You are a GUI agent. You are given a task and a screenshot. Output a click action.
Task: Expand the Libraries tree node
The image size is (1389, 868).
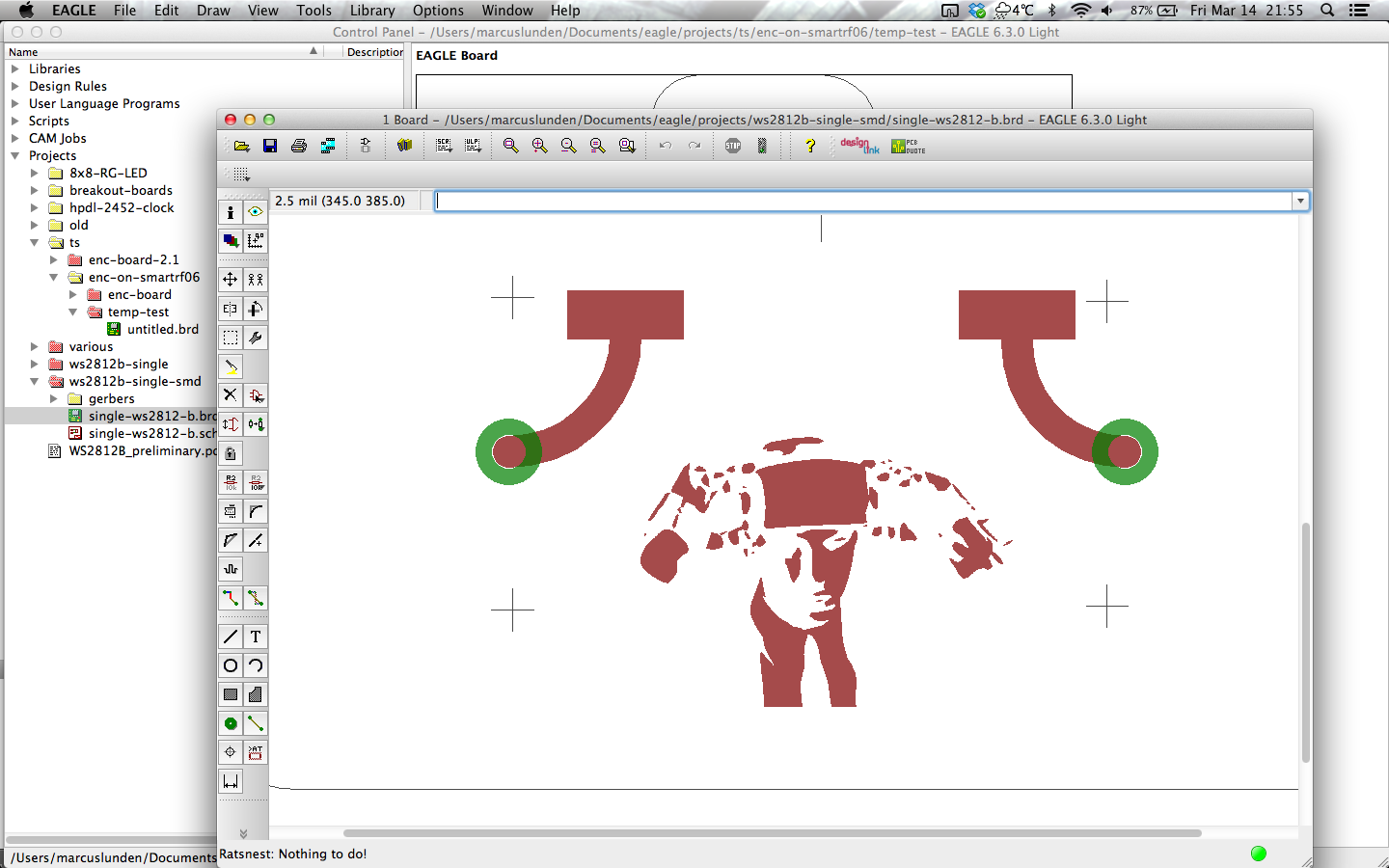pos(14,68)
